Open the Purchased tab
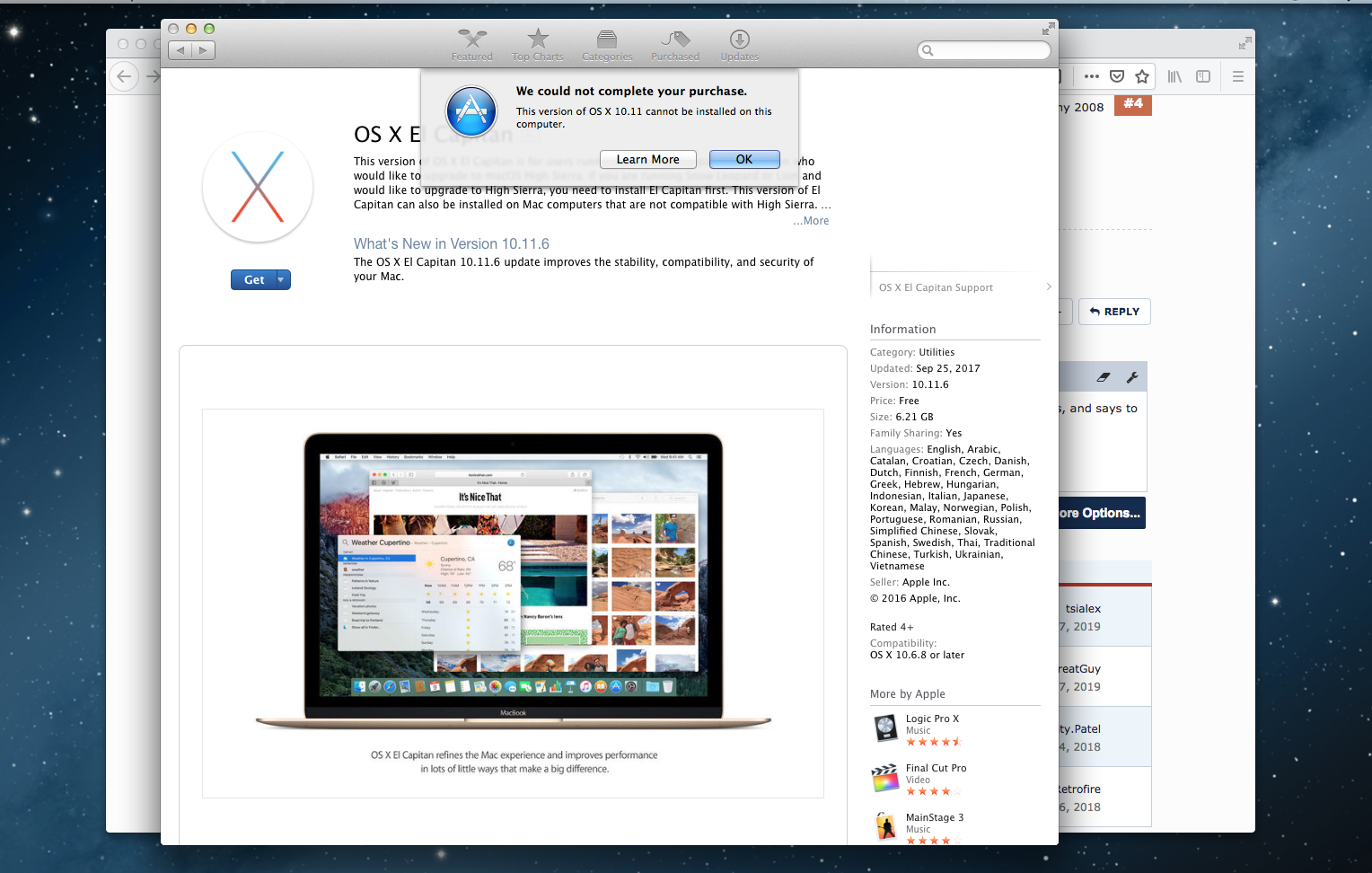The height and width of the screenshot is (873, 1372). [675, 45]
